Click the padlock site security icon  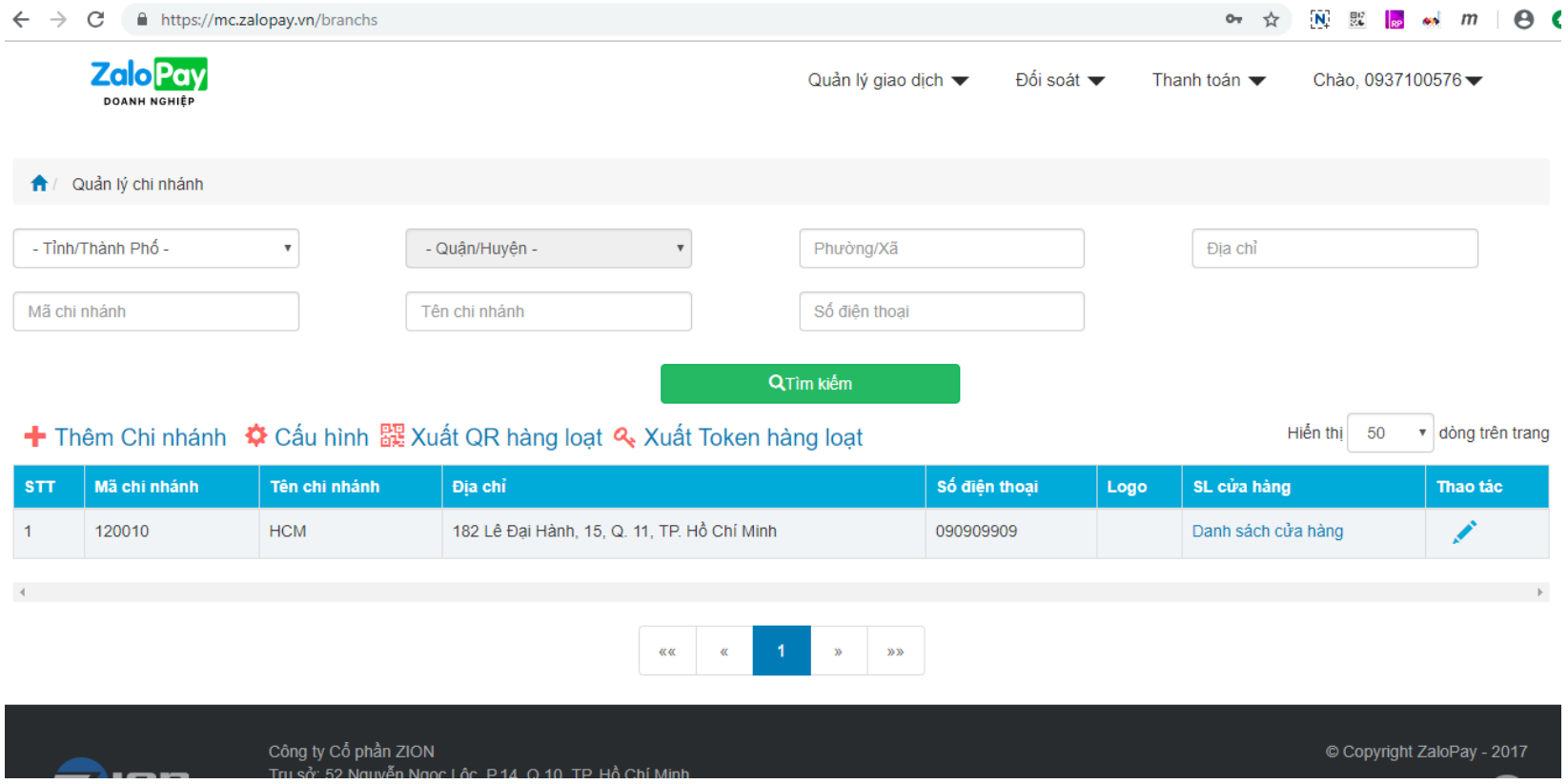point(142,19)
